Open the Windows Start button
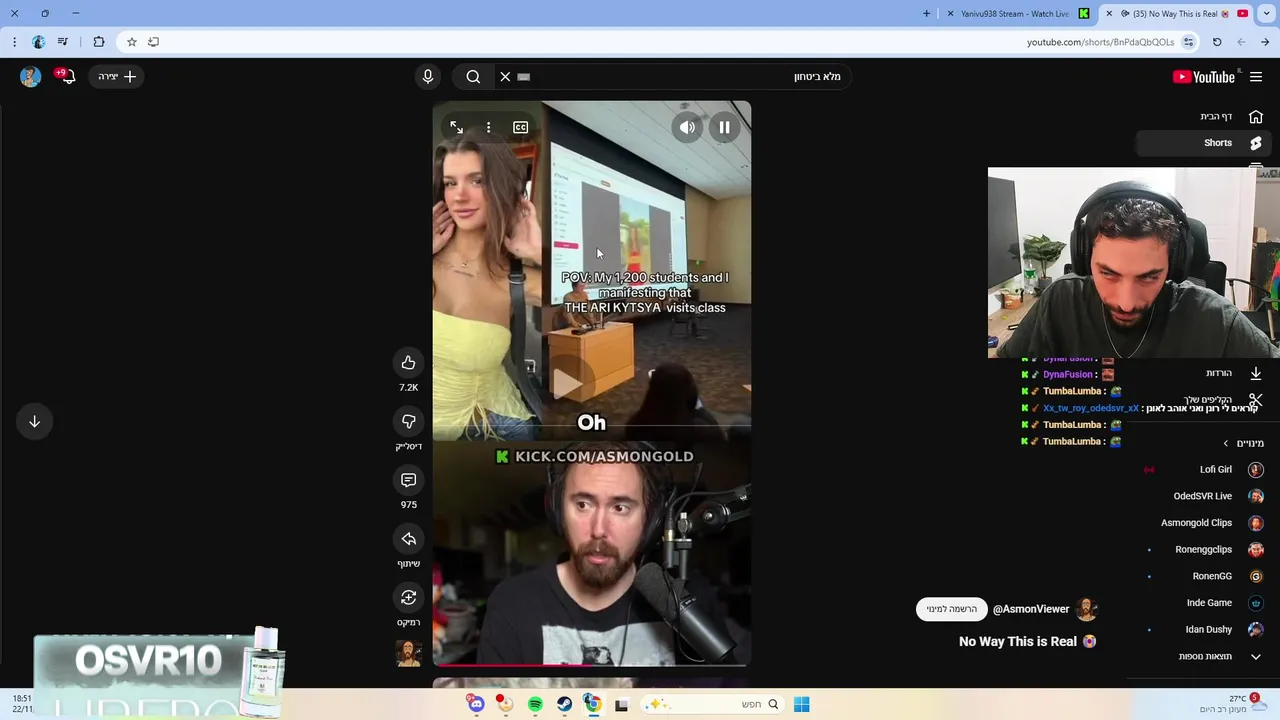1280x720 pixels. (x=801, y=705)
